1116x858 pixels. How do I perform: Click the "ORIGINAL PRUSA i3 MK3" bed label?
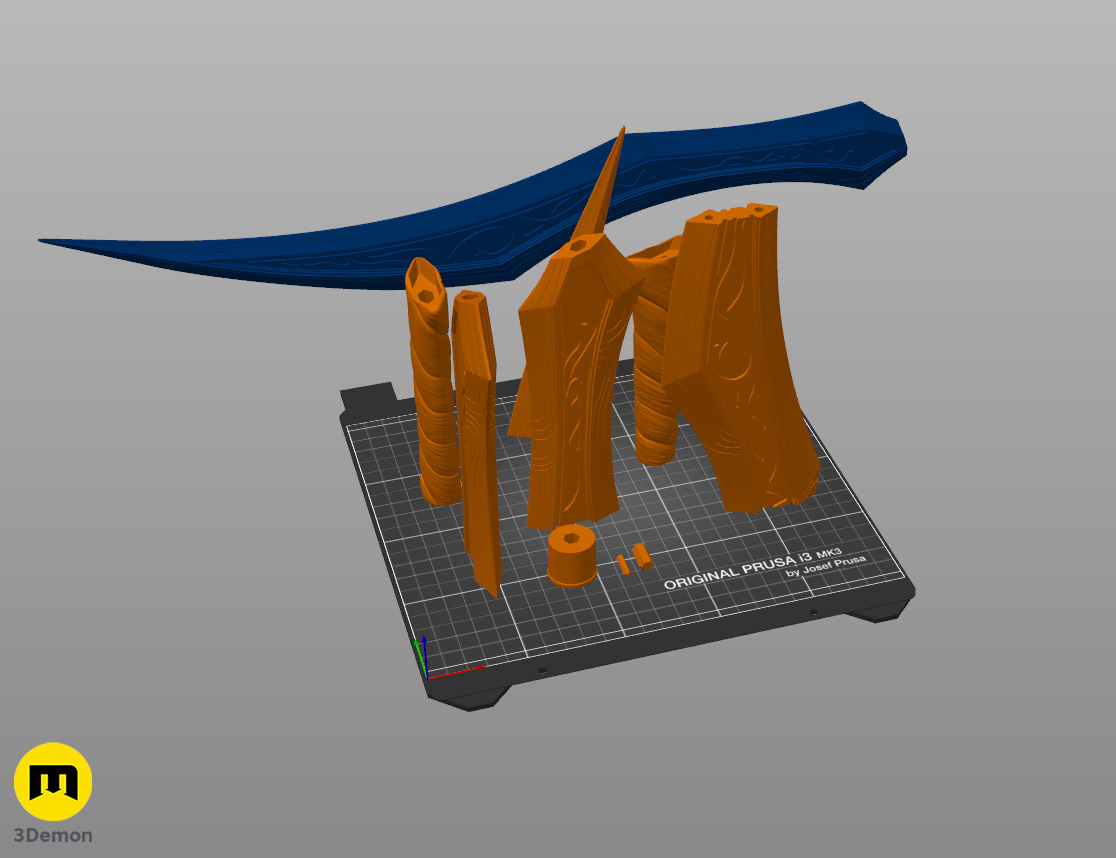(x=752, y=568)
